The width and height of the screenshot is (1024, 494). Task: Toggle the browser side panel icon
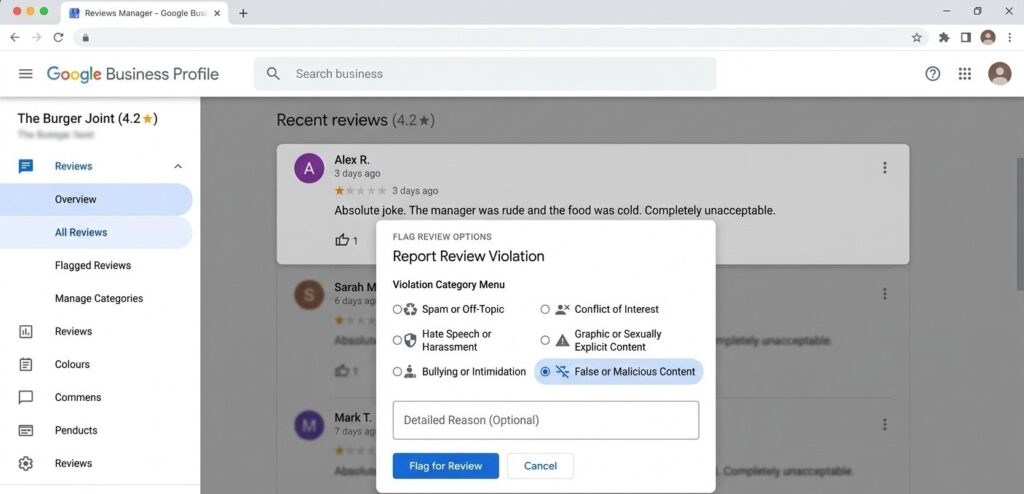tap(966, 37)
